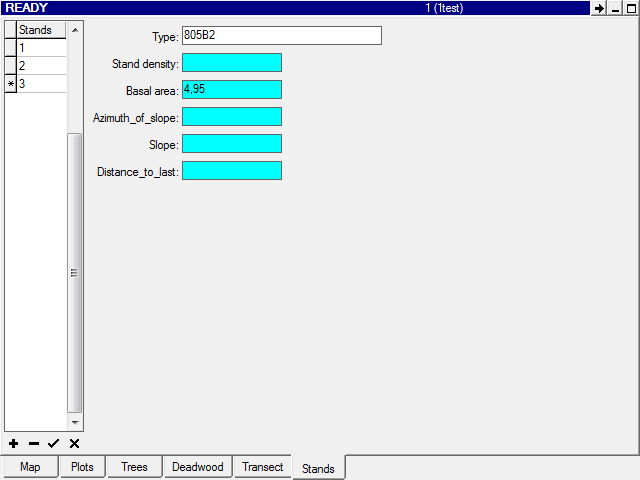Click the Type input field
The height and width of the screenshot is (480, 640).
[281, 36]
